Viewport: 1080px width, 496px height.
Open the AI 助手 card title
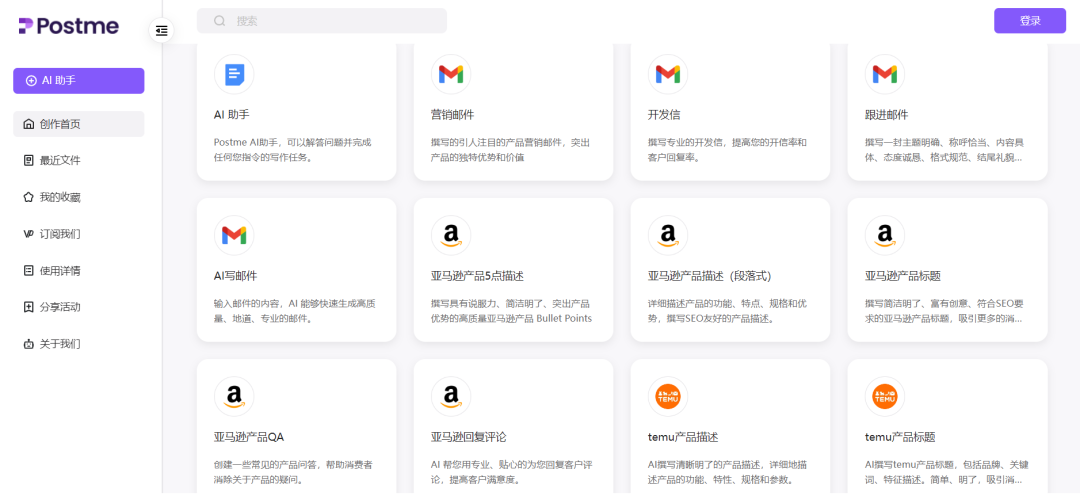click(x=231, y=115)
